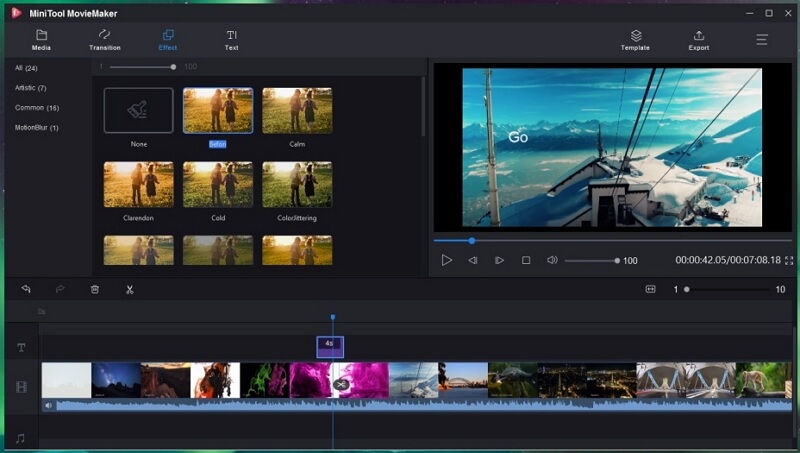
Task: Click the MiniTool MovieMaker logo icon
Action: point(16,13)
